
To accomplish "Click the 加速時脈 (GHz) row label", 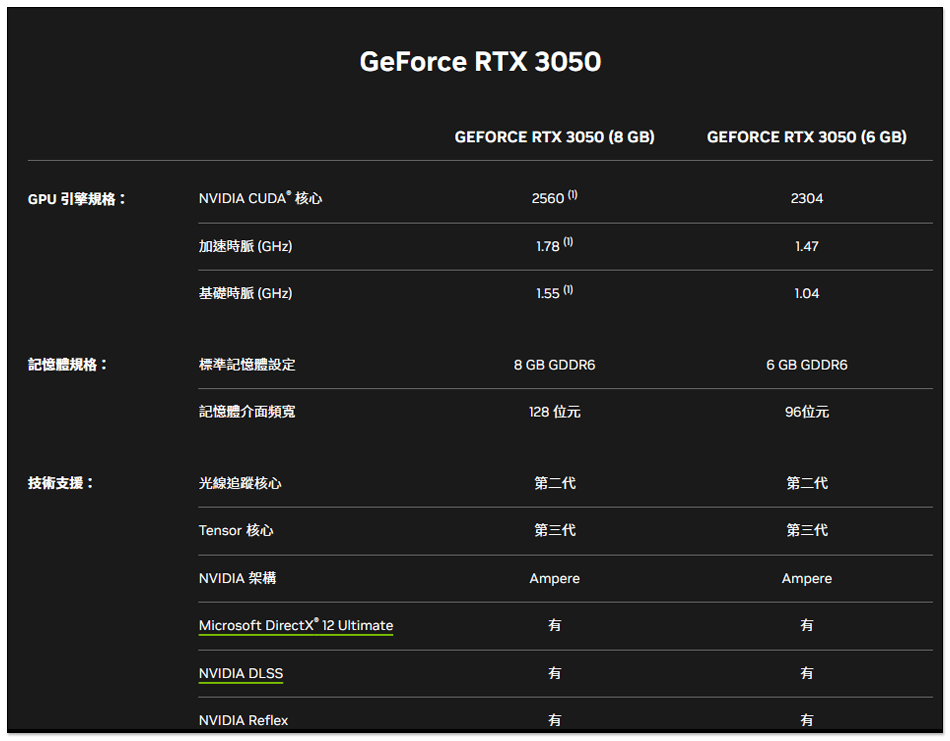I will [245, 246].
